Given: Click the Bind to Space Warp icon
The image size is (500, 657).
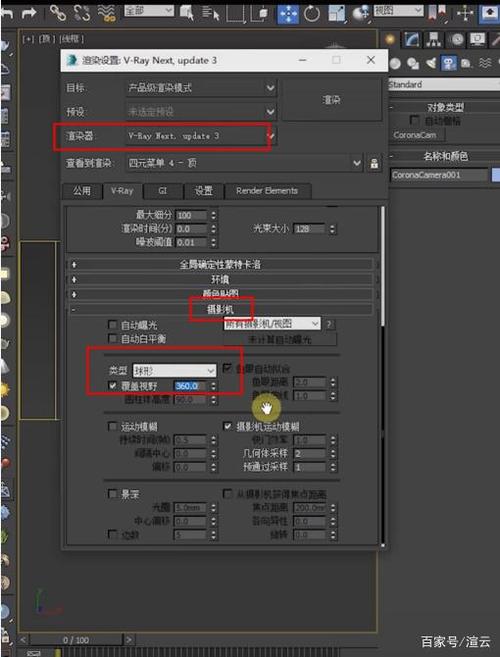Looking at the screenshot, I should (x=106, y=13).
